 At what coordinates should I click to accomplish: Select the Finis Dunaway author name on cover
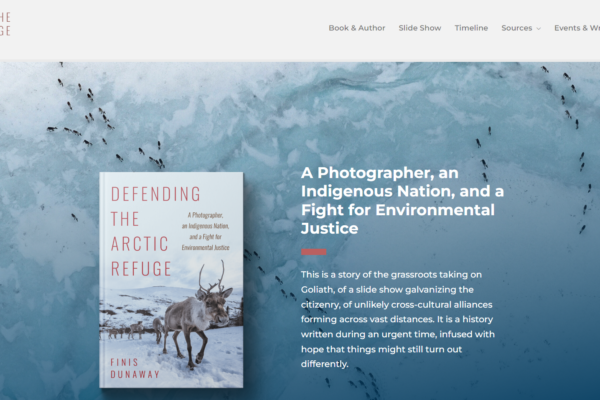[x=135, y=368]
